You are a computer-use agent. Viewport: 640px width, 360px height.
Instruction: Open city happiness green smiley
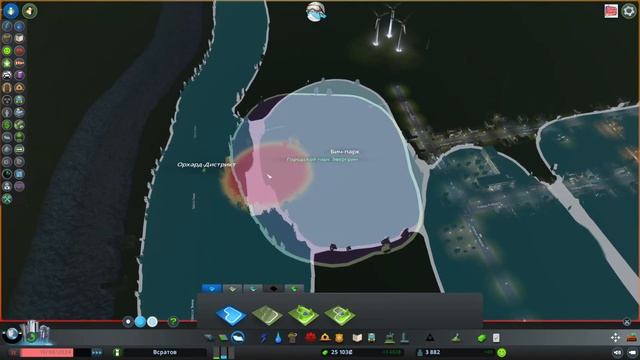pos(502,352)
